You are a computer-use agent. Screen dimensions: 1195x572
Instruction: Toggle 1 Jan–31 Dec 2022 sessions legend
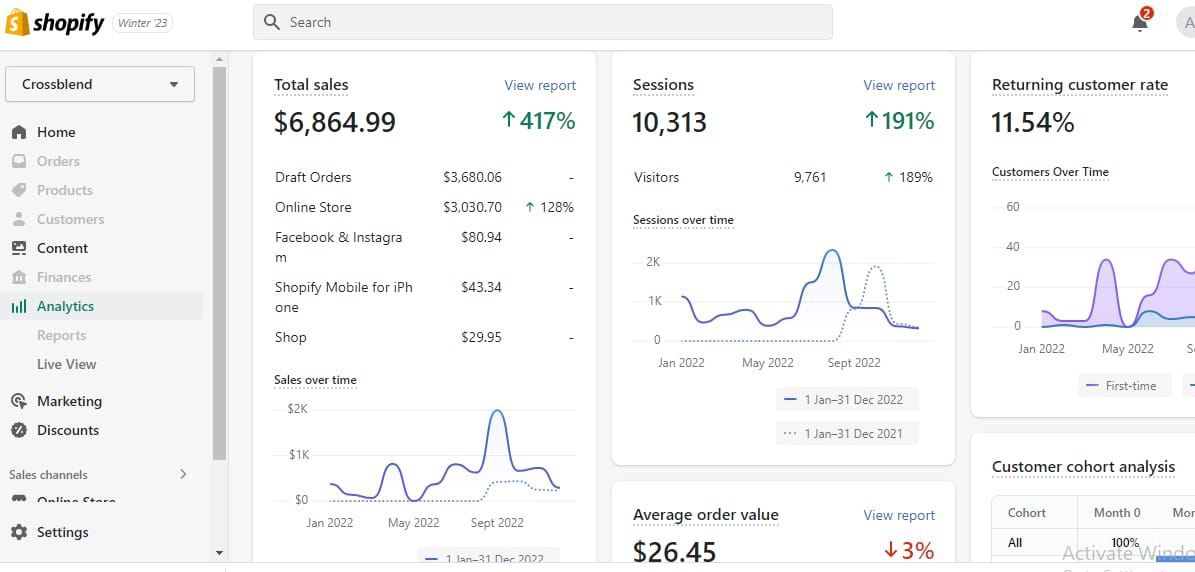847,399
